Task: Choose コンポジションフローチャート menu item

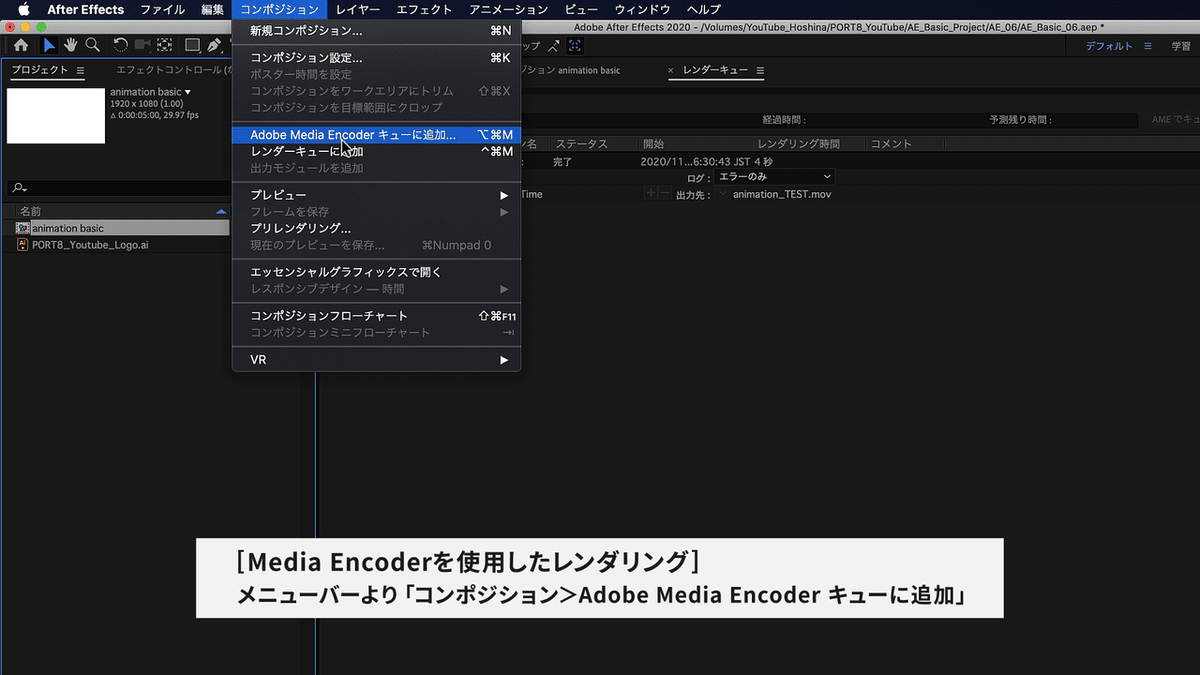Action: coord(376,316)
